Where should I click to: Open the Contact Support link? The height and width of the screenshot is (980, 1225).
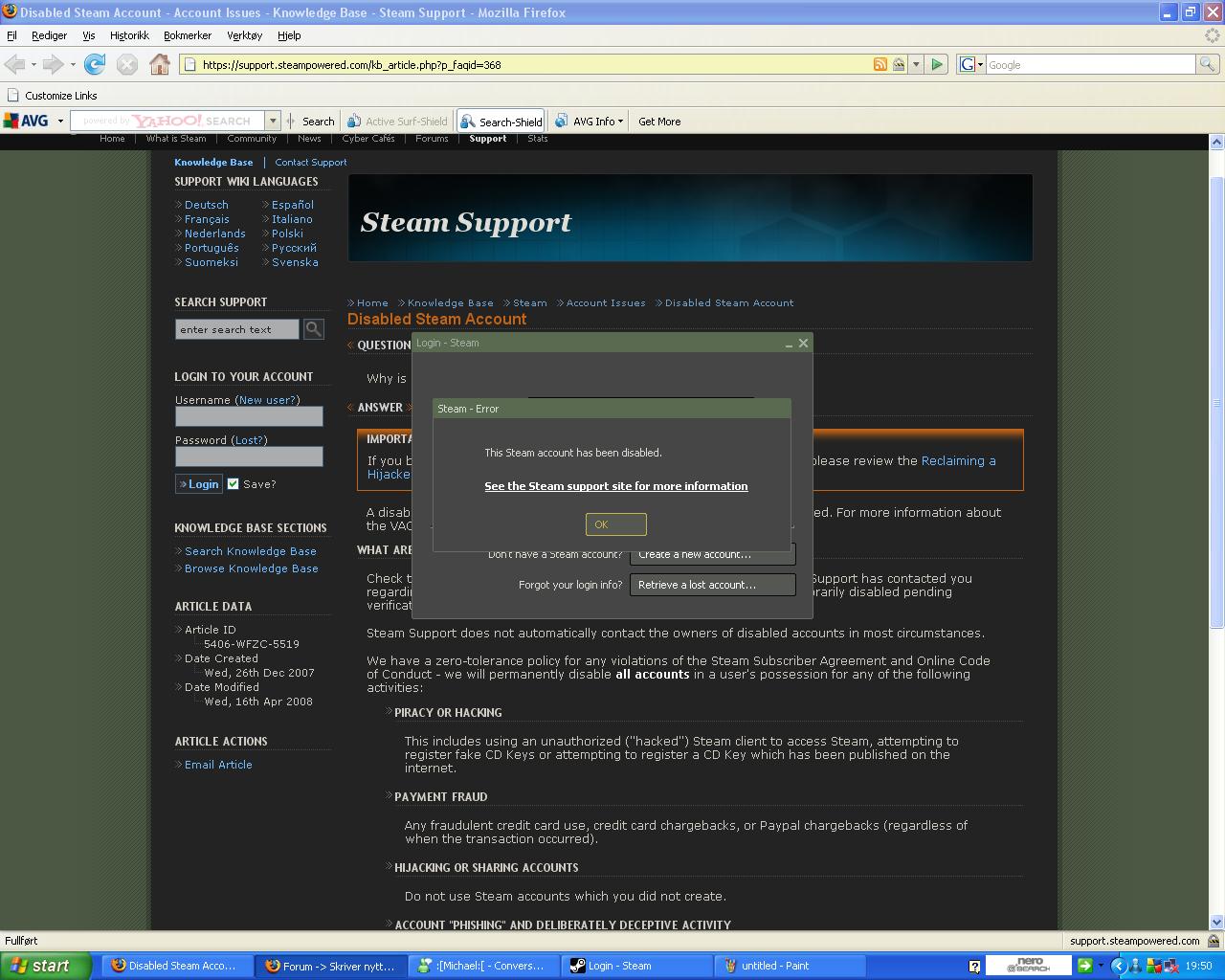[311, 162]
